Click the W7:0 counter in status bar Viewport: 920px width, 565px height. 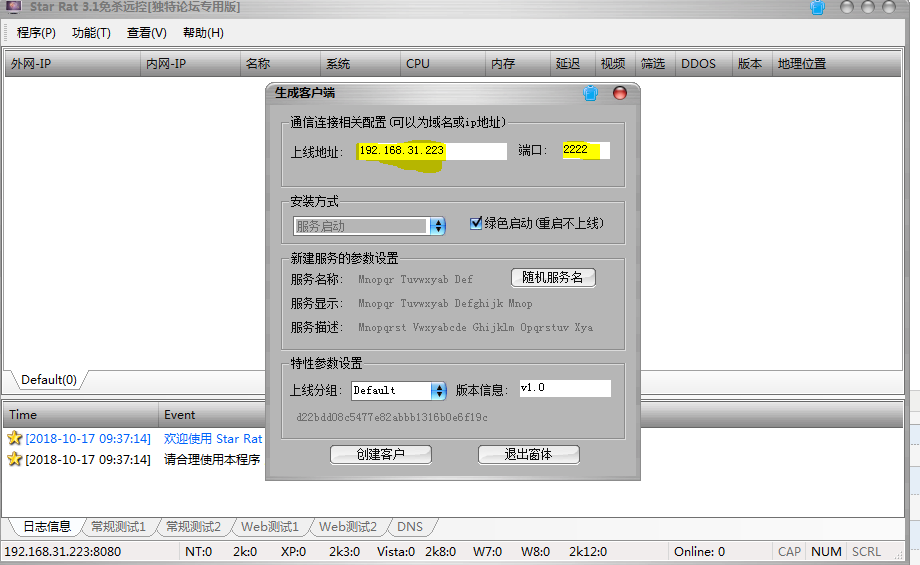point(488,552)
